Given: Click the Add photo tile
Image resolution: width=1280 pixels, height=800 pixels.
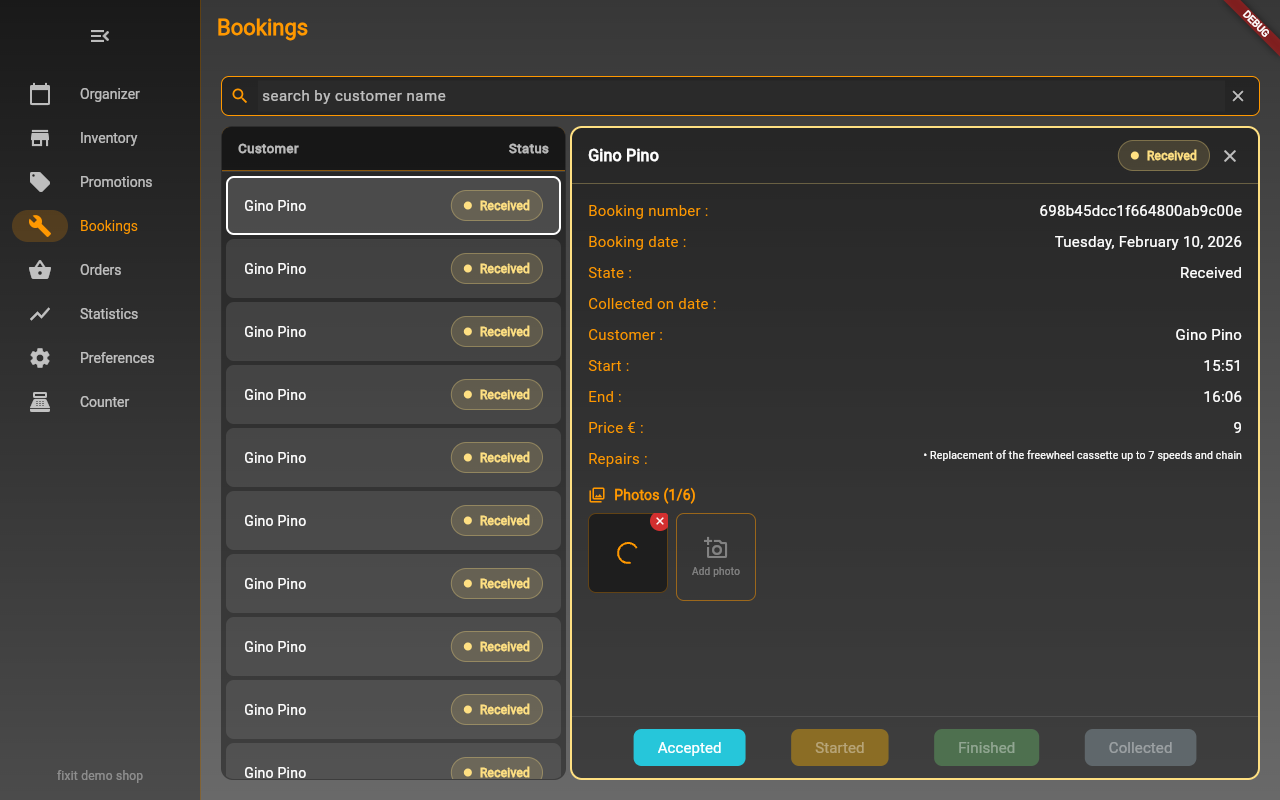Looking at the screenshot, I should pyautogui.click(x=716, y=557).
